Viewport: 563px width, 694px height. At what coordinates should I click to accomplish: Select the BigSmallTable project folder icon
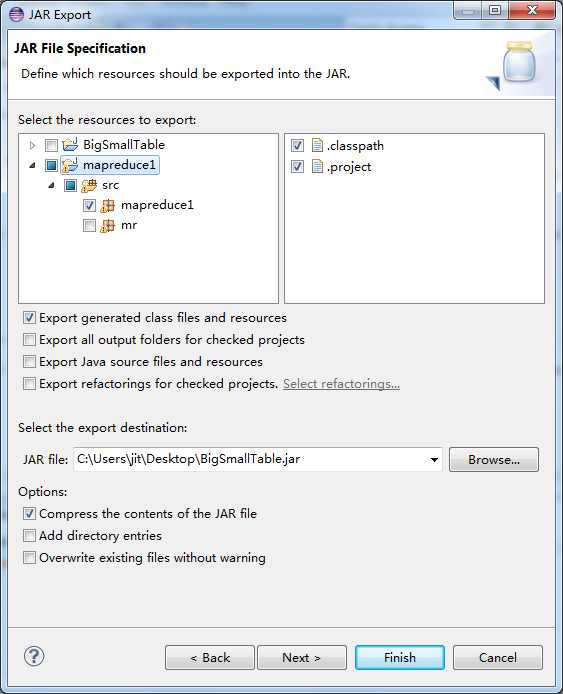point(70,145)
